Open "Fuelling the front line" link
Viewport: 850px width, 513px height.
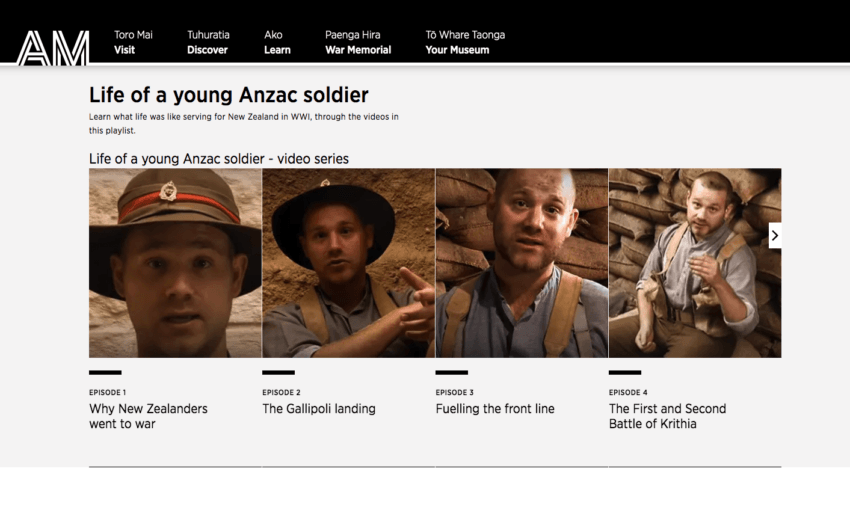pos(495,409)
